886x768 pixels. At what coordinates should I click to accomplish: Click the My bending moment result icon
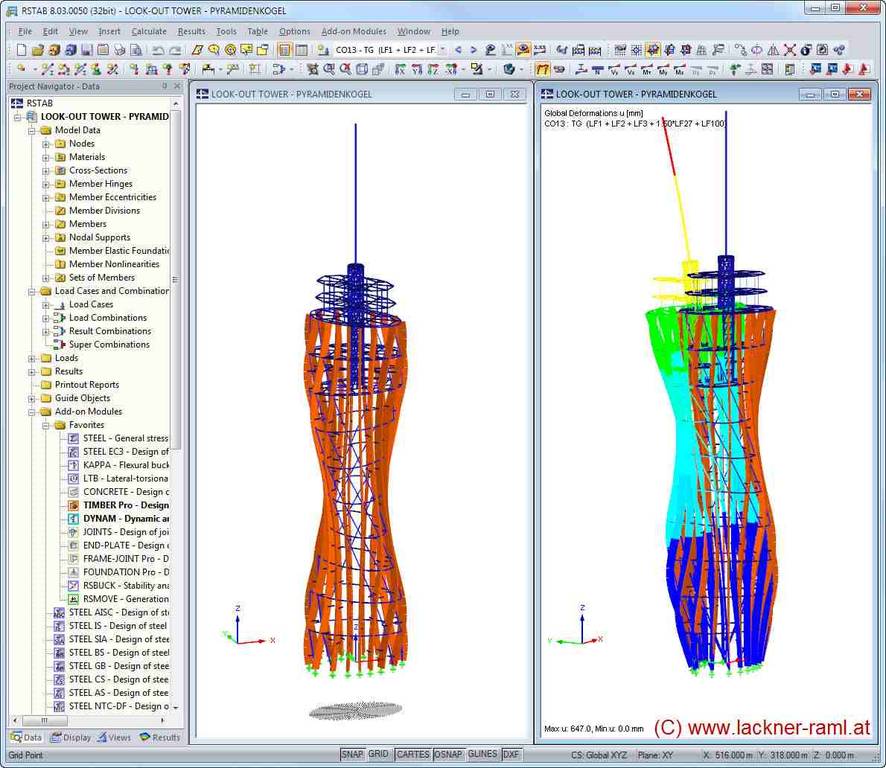pyautogui.click(x=663, y=69)
